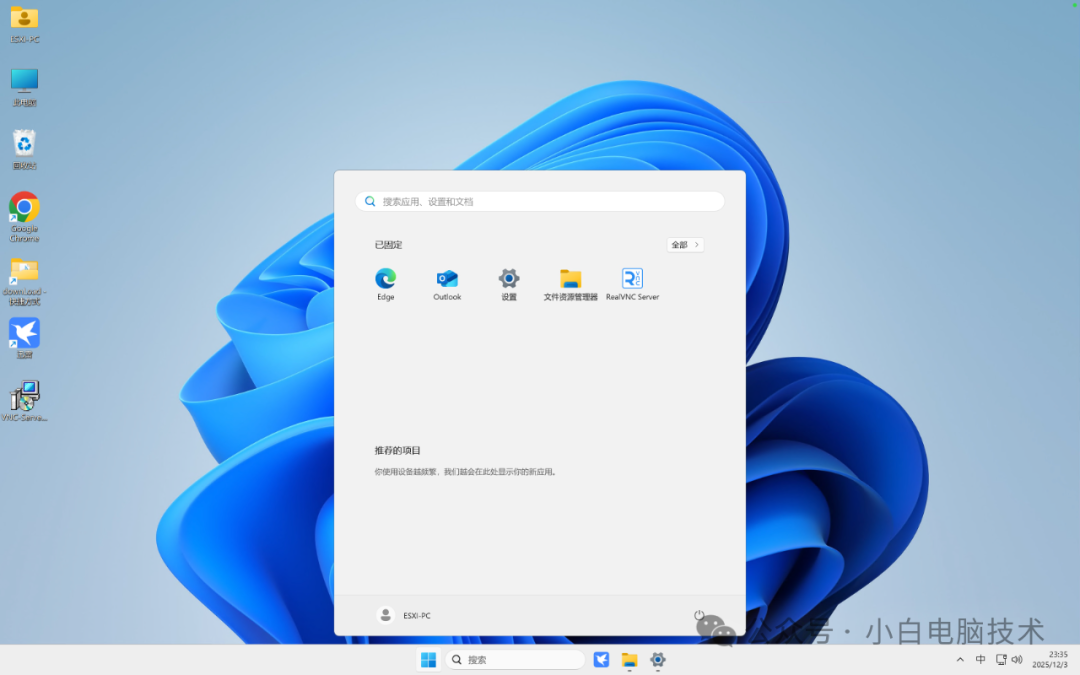Screen dimensions: 1080x675
Task: Toggle the 中 input method indicator
Action: tap(980, 660)
